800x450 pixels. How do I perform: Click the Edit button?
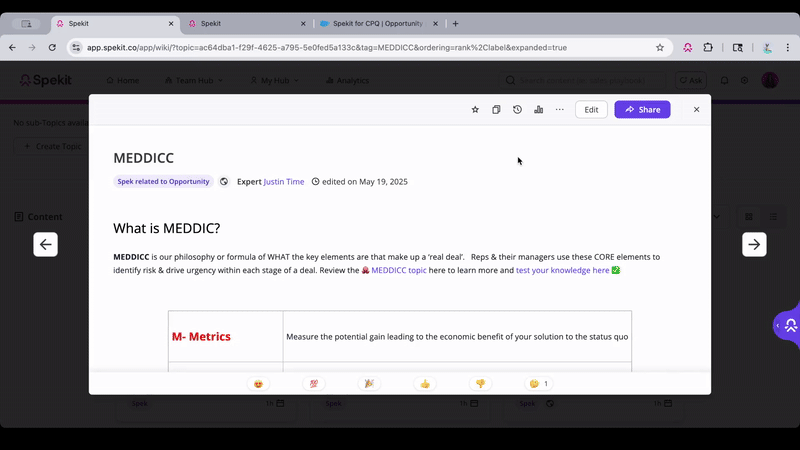click(x=591, y=110)
